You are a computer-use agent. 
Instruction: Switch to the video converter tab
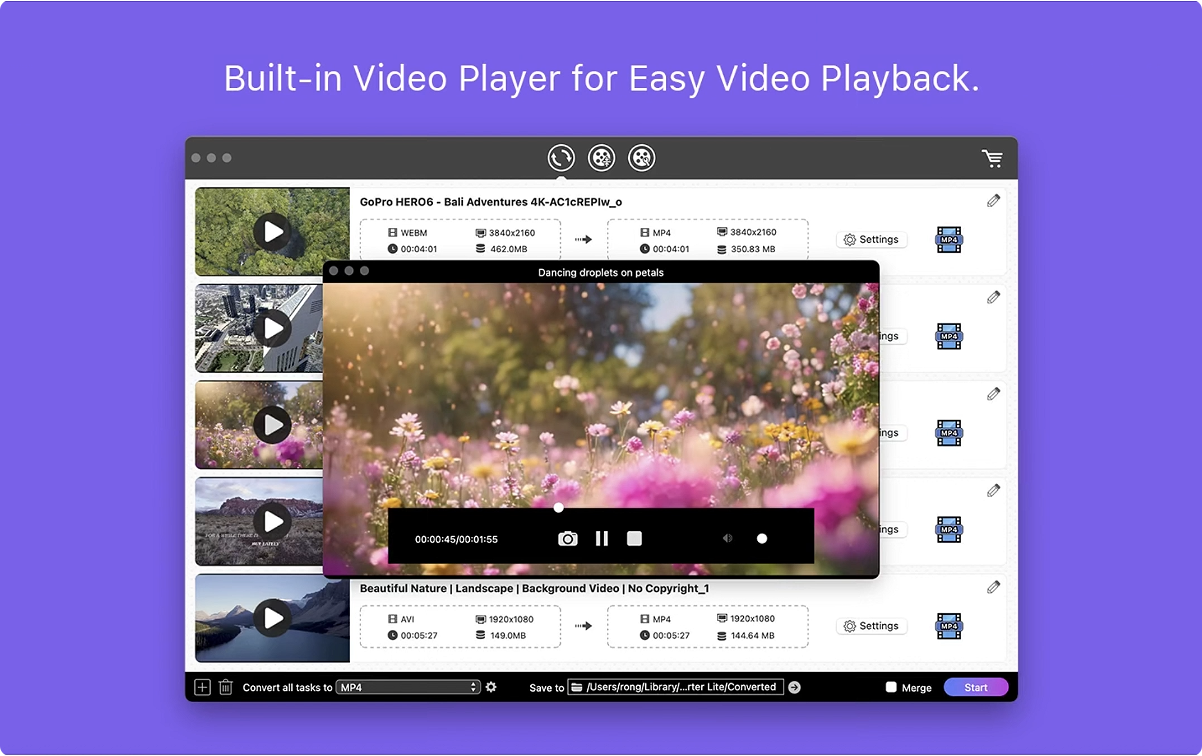(561, 158)
